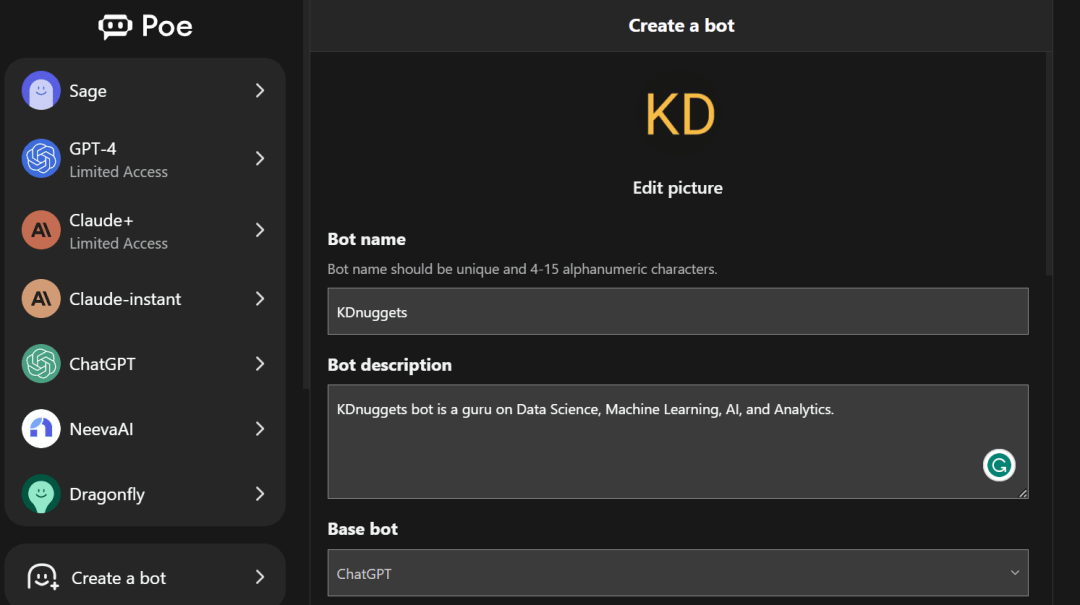This screenshot has width=1080, height=605.
Task: Click the Grammarly icon in description field
Action: [x=998, y=465]
